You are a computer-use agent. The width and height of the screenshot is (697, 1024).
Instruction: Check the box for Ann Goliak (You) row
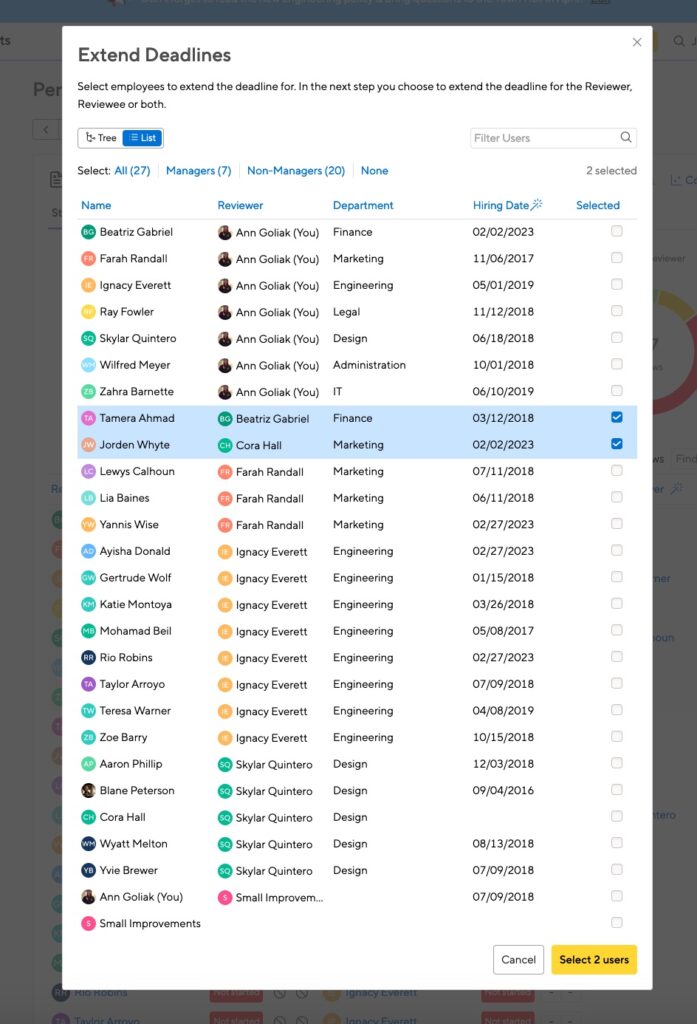coord(616,896)
